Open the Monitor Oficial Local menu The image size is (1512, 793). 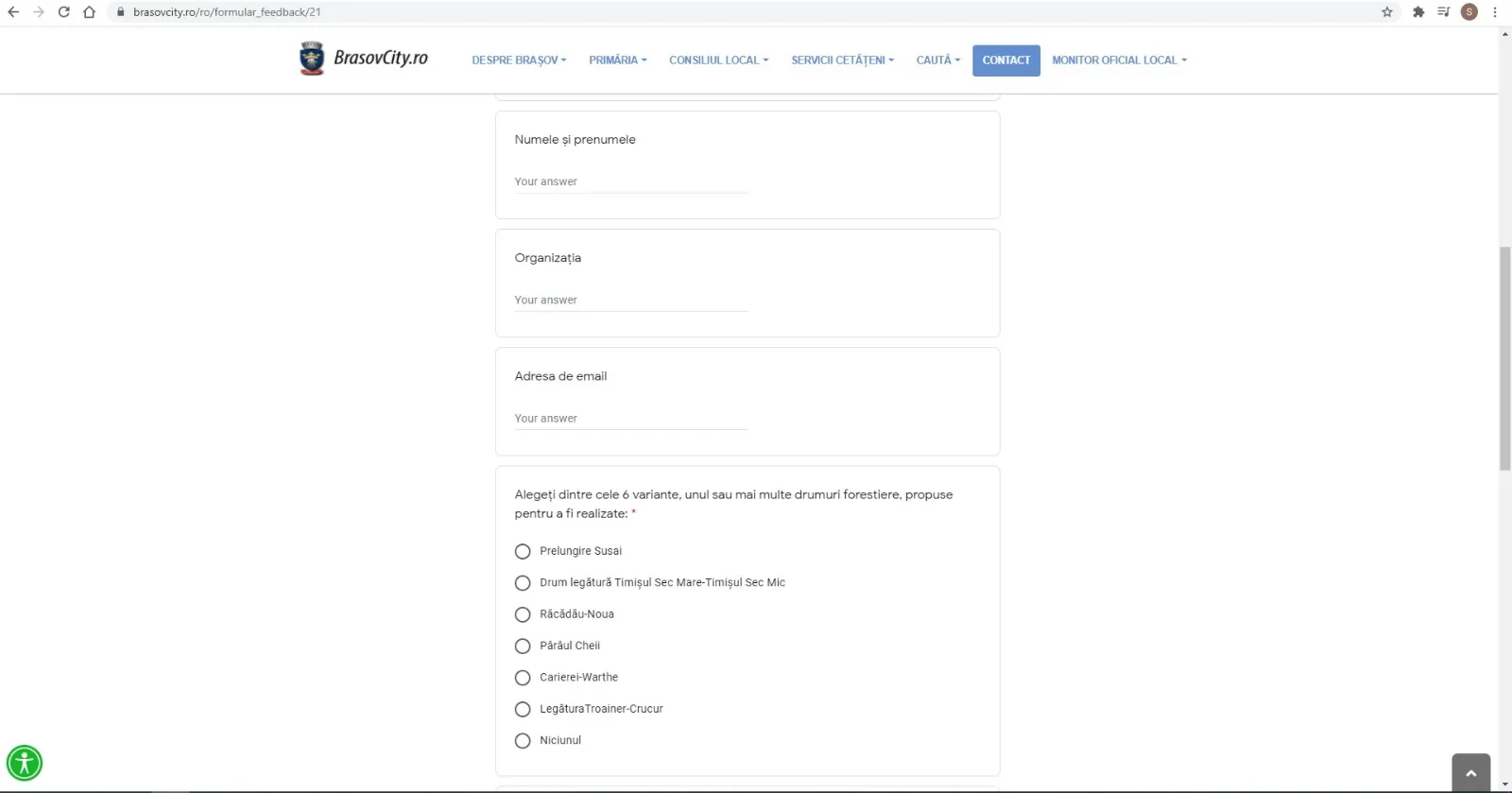click(x=1119, y=60)
